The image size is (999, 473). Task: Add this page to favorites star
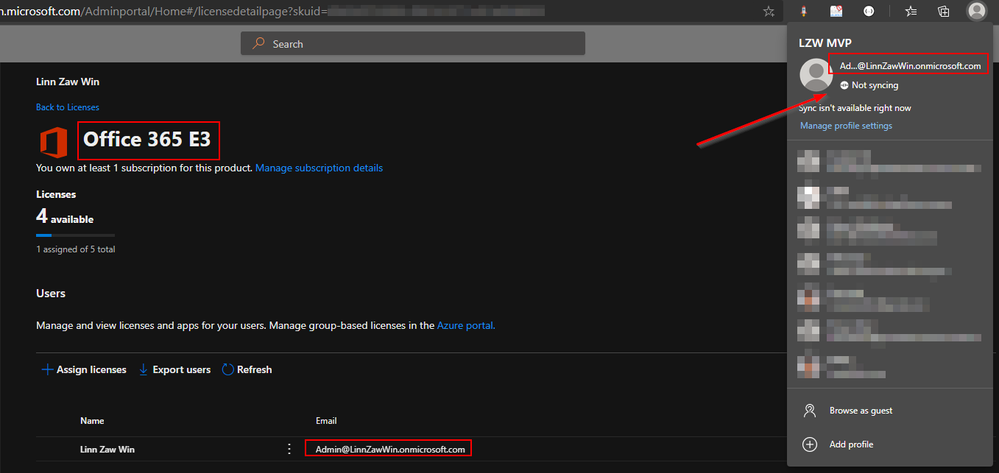click(x=769, y=11)
